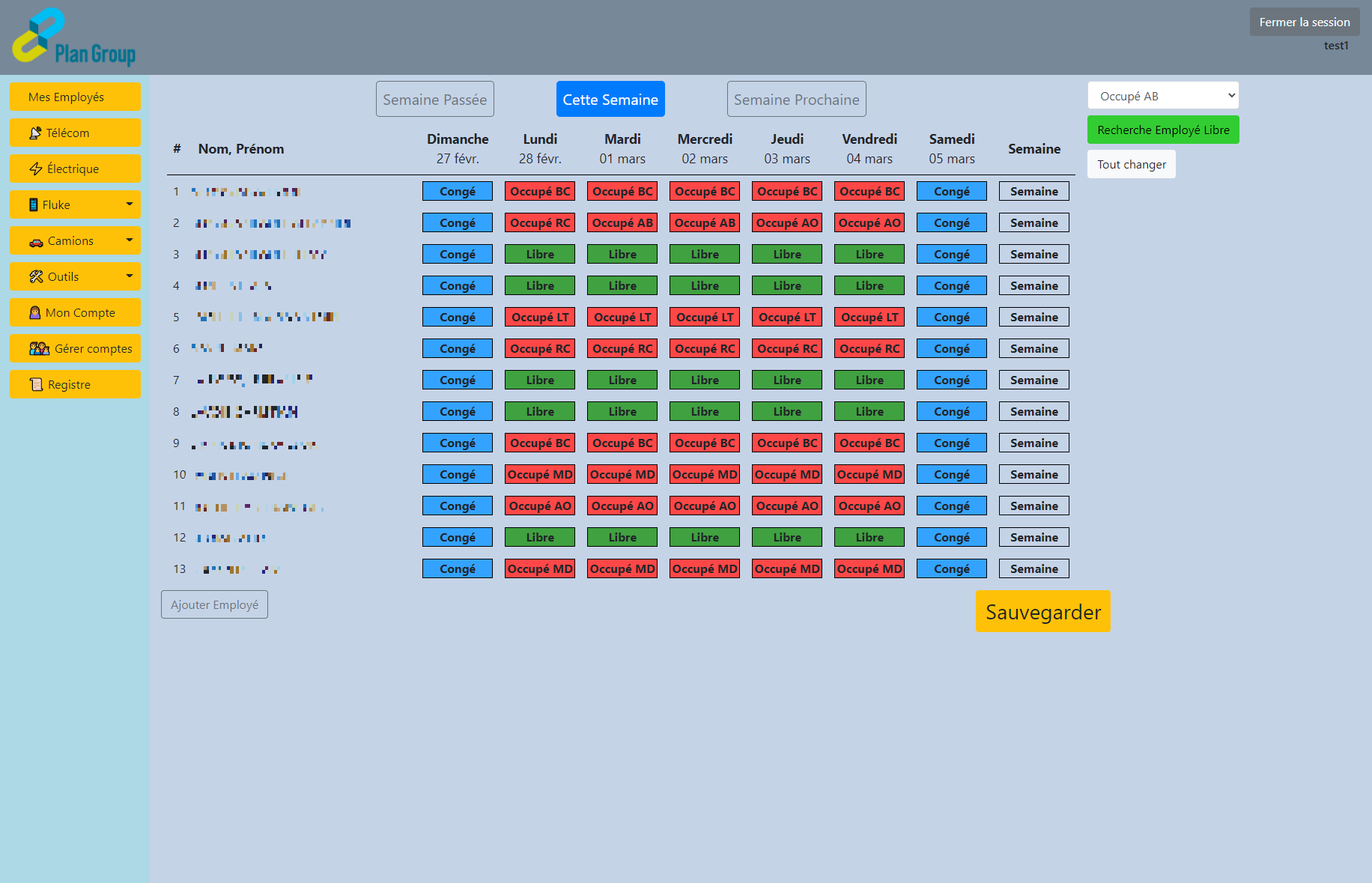Click Recherche Employé Libre
This screenshot has height=883, width=1372.
(x=1163, y=130)
